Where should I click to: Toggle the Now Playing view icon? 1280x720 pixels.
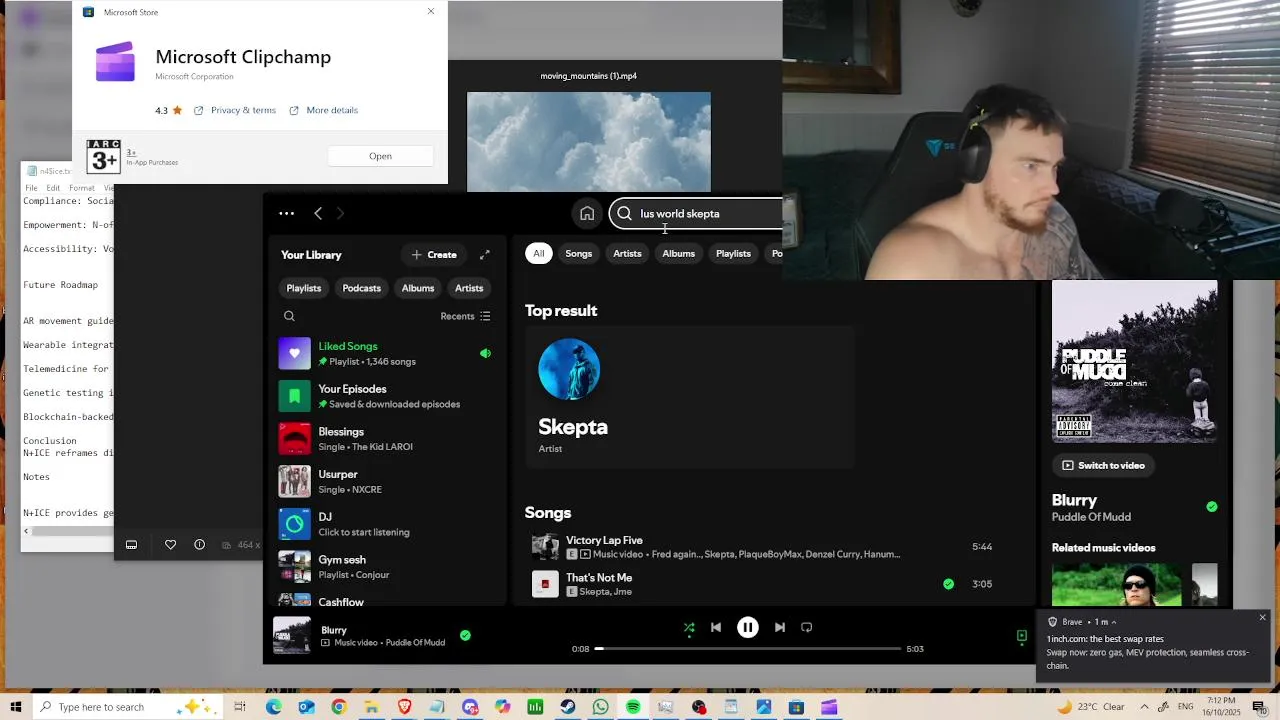(1021, 635)
